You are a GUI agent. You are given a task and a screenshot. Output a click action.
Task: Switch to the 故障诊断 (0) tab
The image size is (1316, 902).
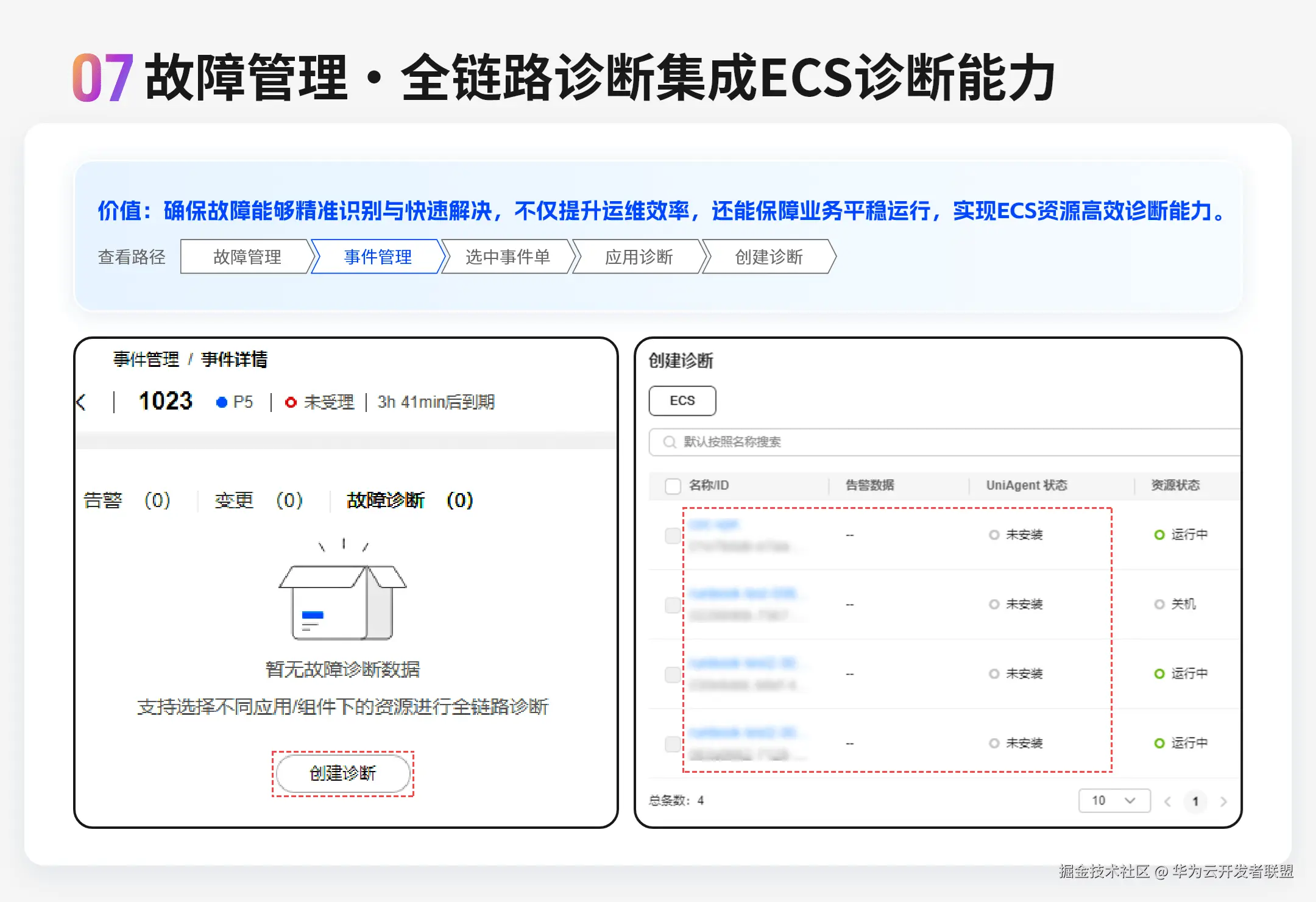point(409,500)
